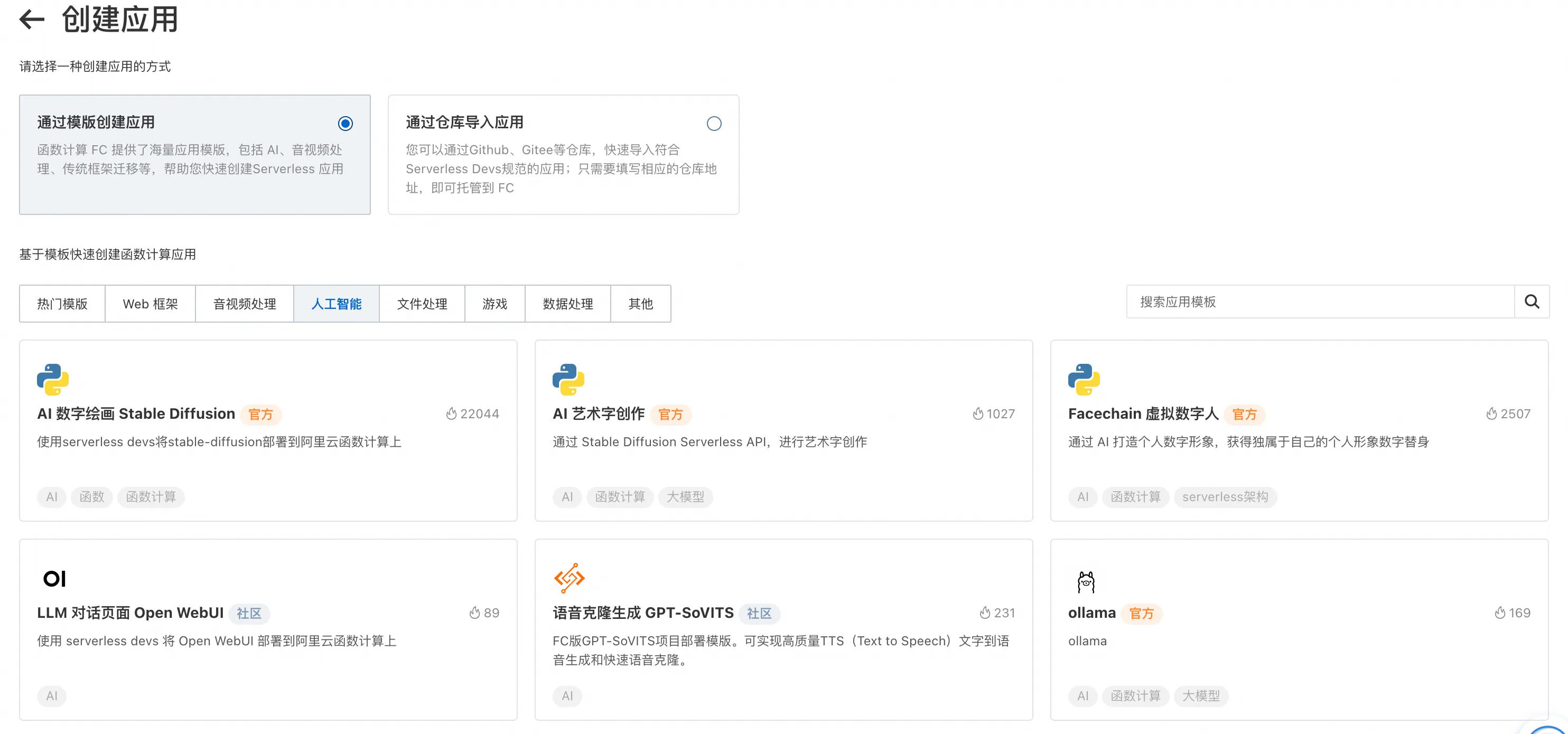Select the 数据处理 tab
The image size is (1568, 734).
[567, 304]
